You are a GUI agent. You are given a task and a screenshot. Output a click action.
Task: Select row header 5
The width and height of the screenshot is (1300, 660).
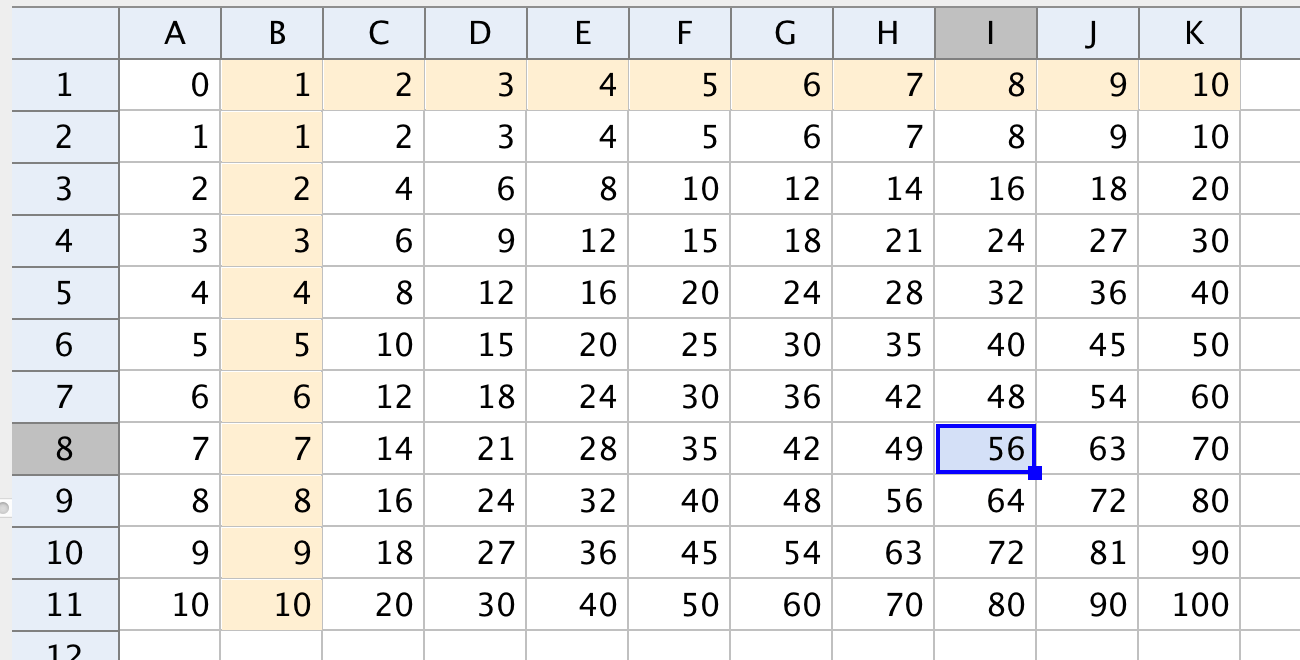63,293
